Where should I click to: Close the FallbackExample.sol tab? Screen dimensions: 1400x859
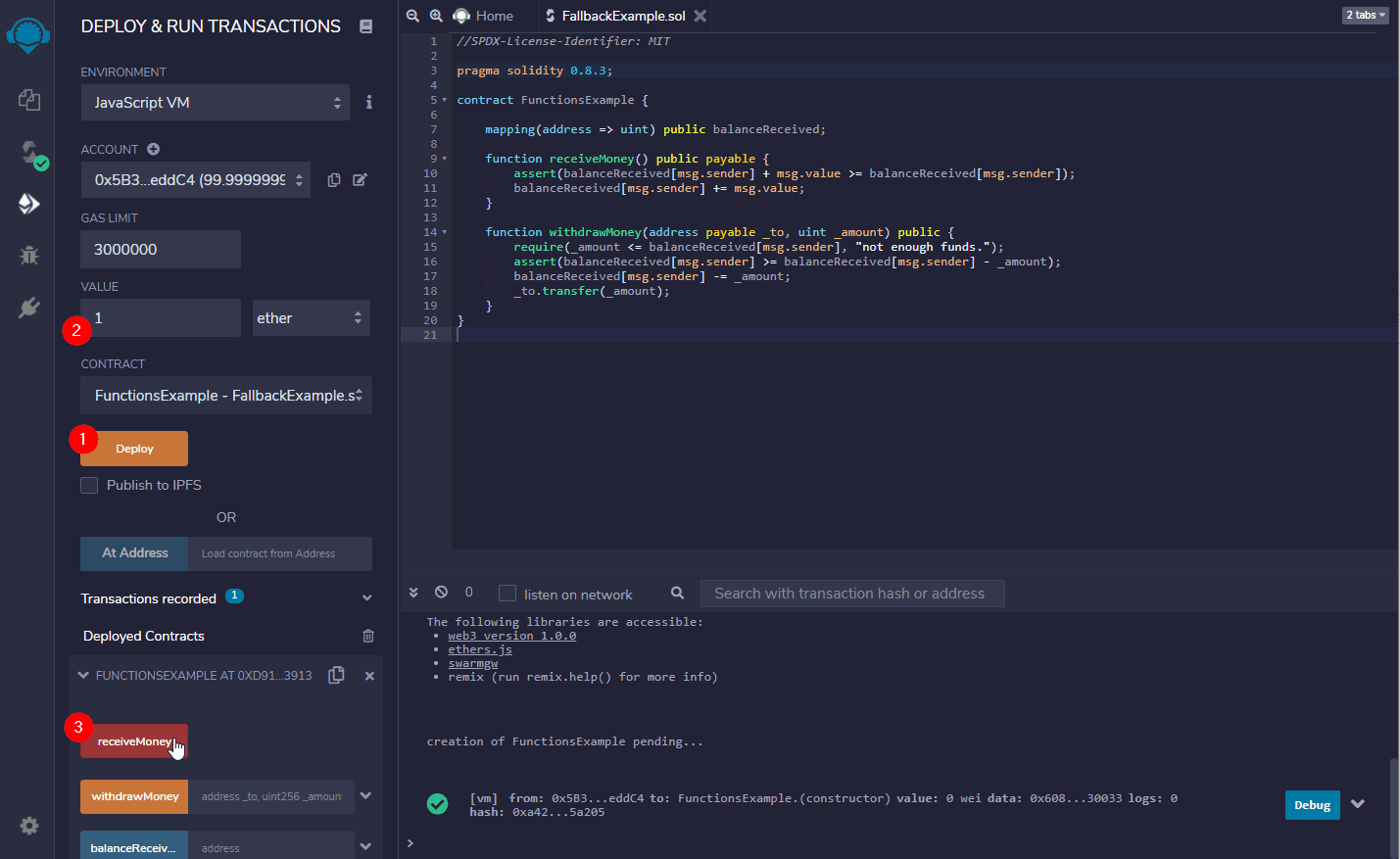click(x=700, y=16)
